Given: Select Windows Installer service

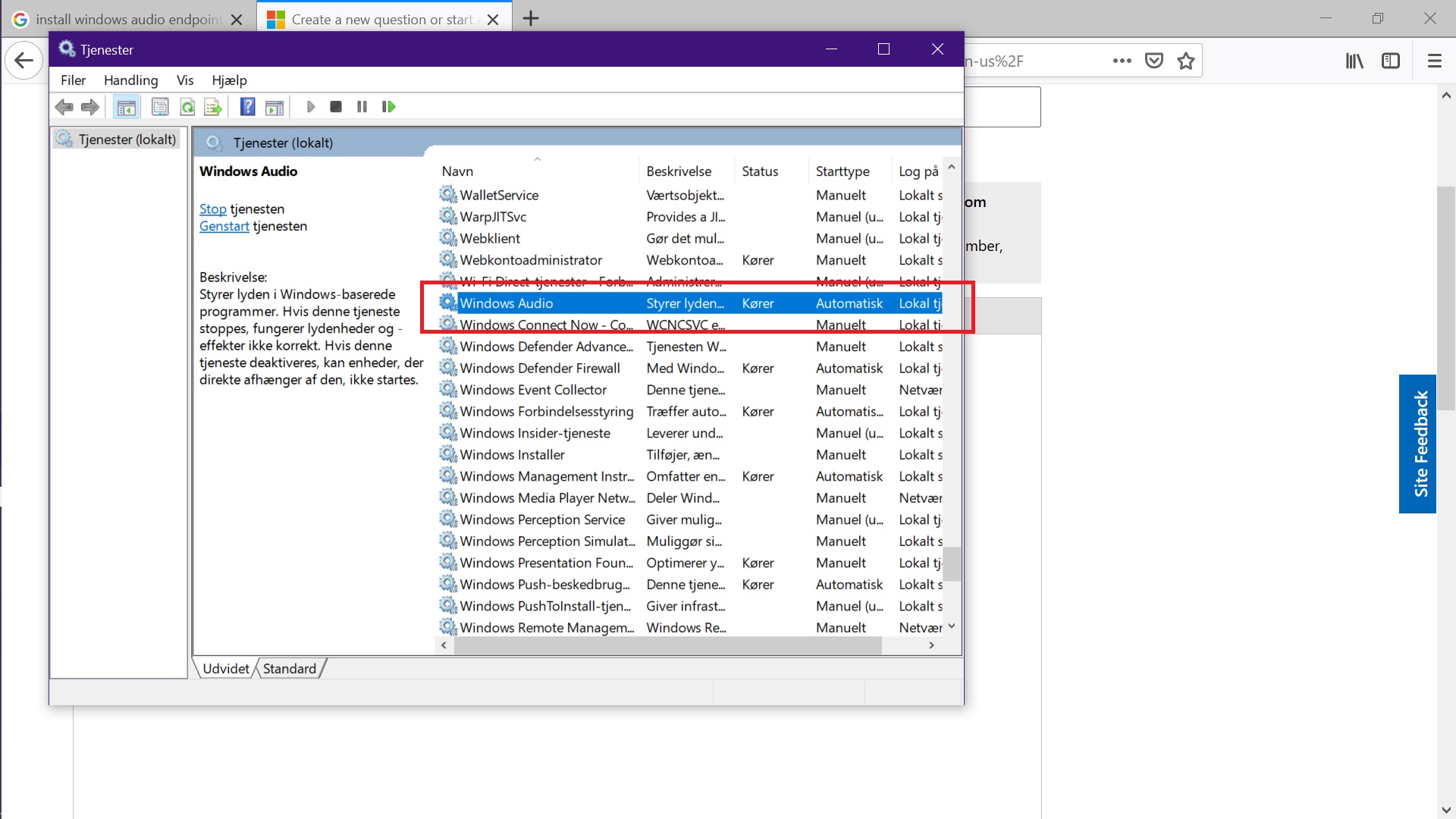Looking at the screenshot, I should coord(690,455).
